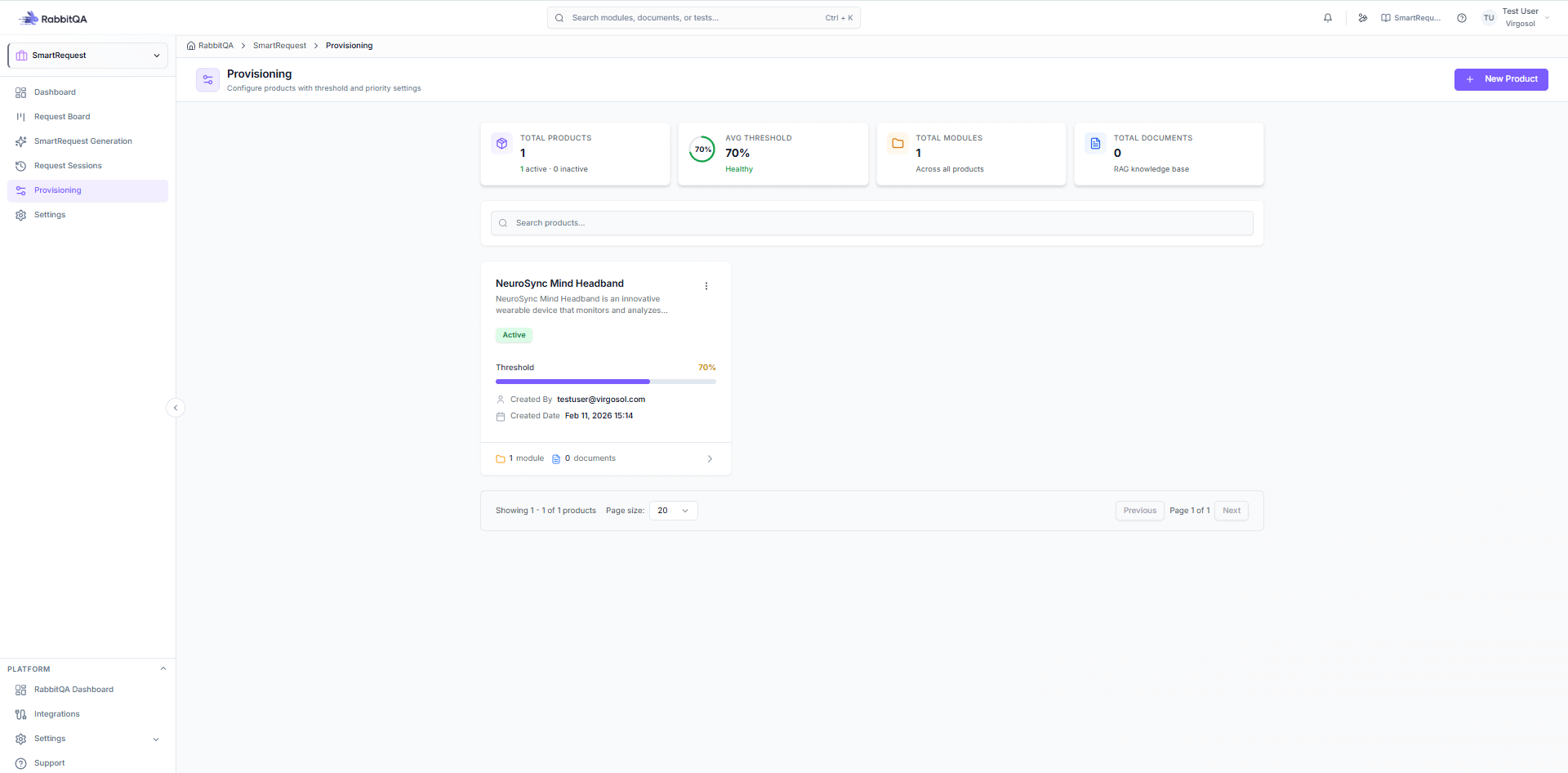Click NeuroSync Mind Headband title
Viewport: 1568px width, 773px height.
(x=559, y=284)
